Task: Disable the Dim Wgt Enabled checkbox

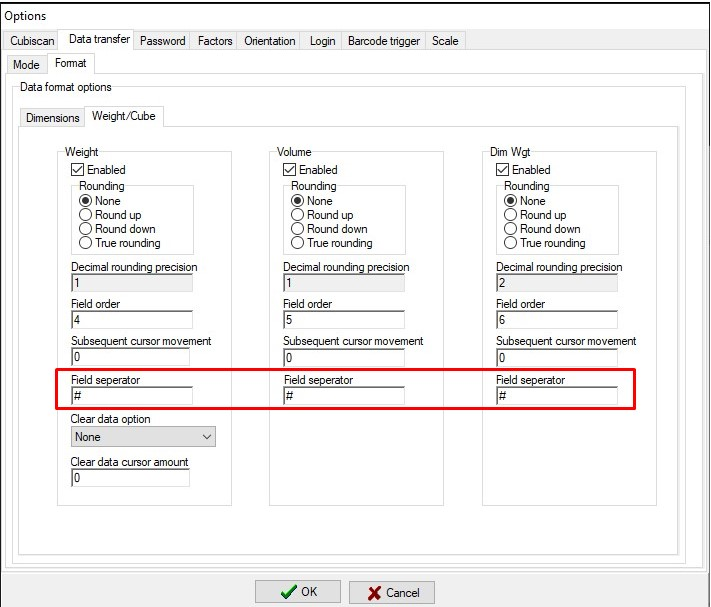Action: click(503, 170)
